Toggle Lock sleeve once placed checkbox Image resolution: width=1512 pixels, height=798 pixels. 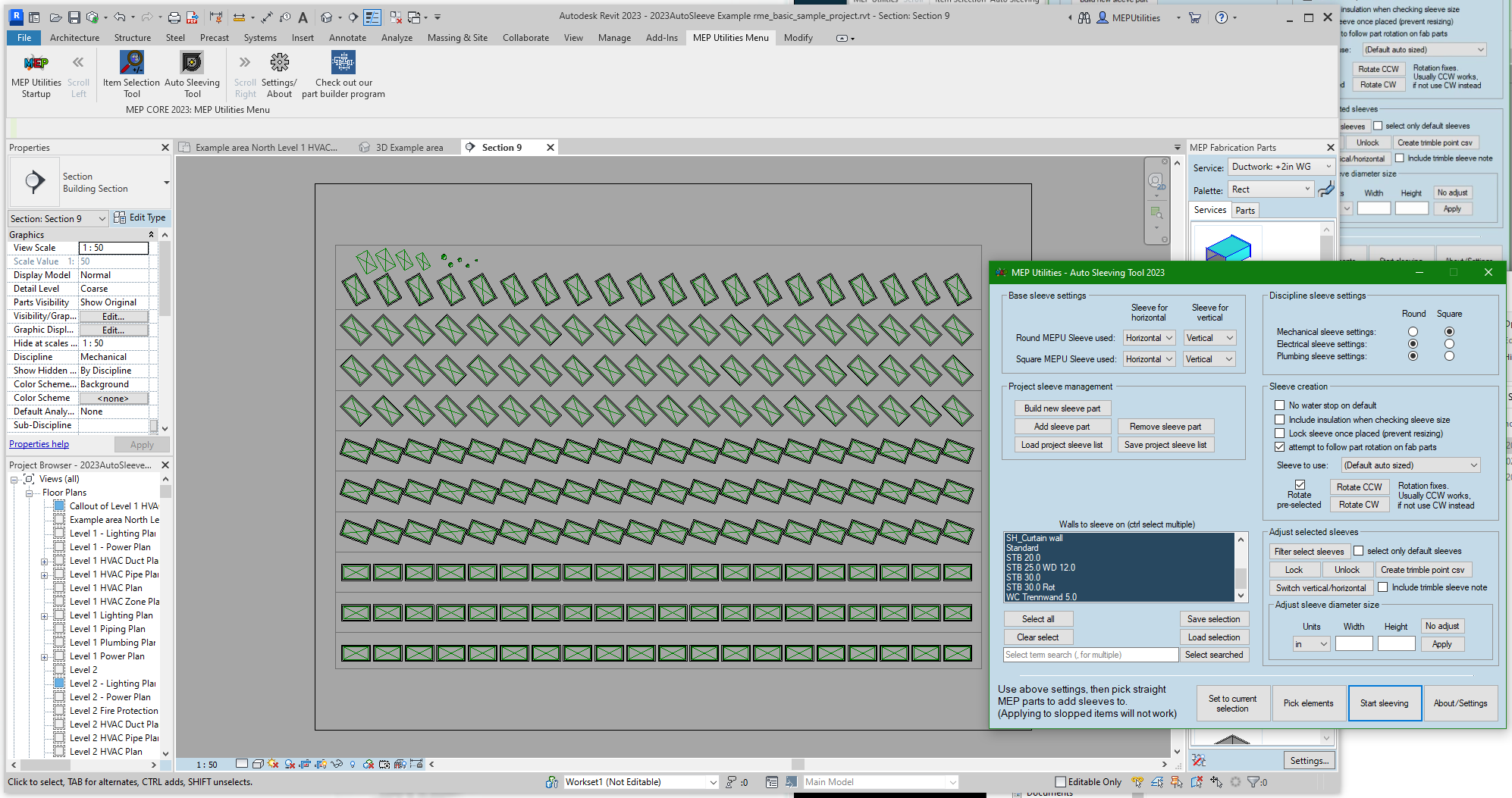pos(1280,433)
